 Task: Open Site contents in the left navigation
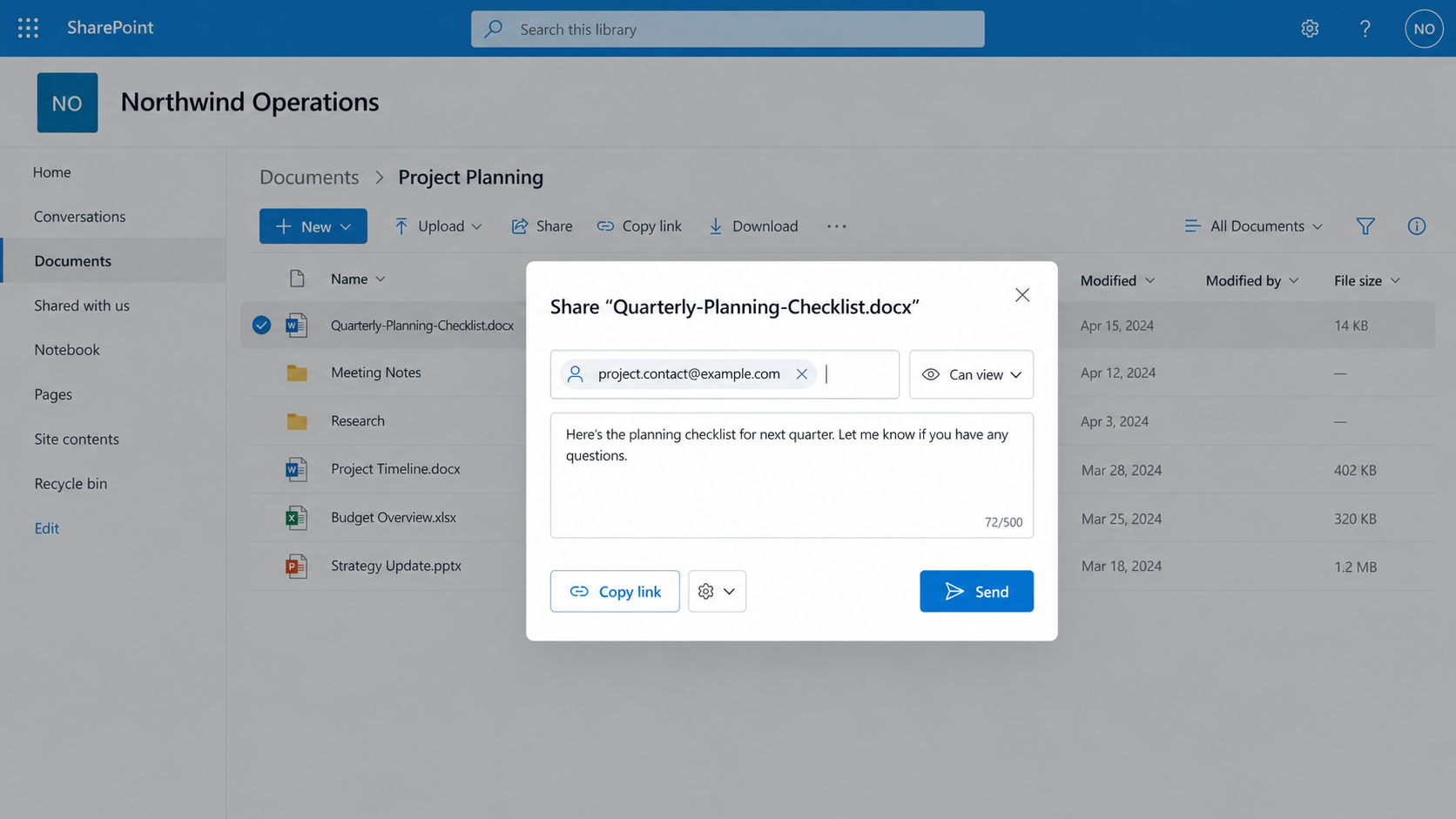tap(77, 439)
